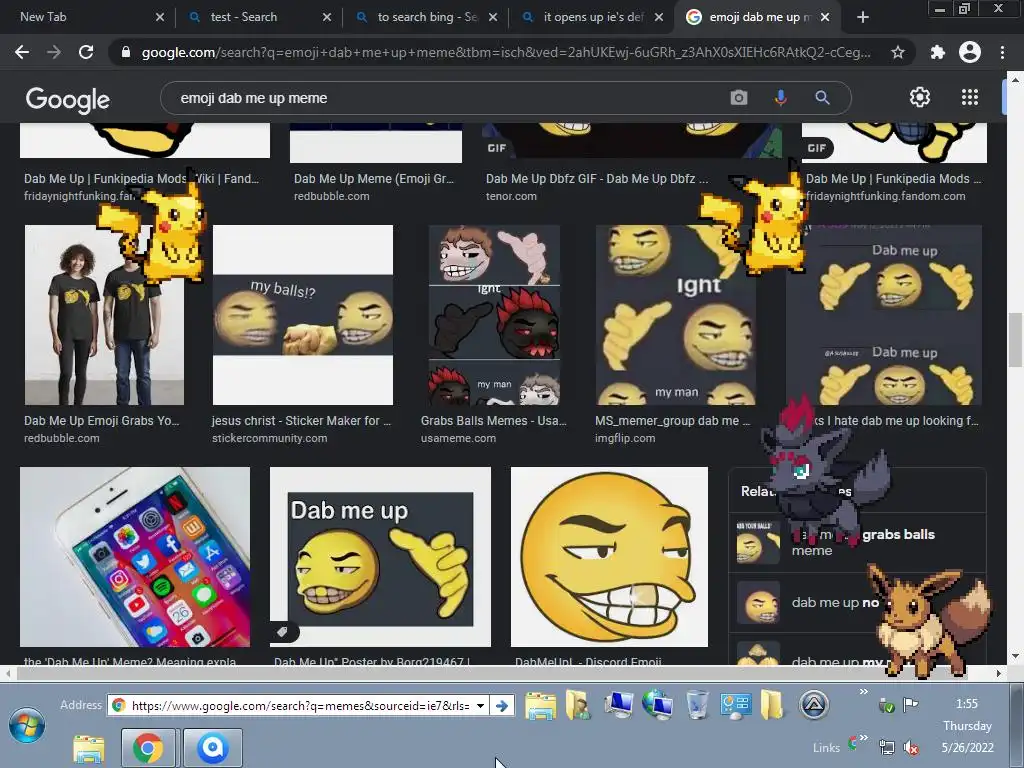The width and height of the screenshot is (1024, 768).
Task: Open the couple wearing T-shirts thumbnail
Action: click(x=104, y=315)
